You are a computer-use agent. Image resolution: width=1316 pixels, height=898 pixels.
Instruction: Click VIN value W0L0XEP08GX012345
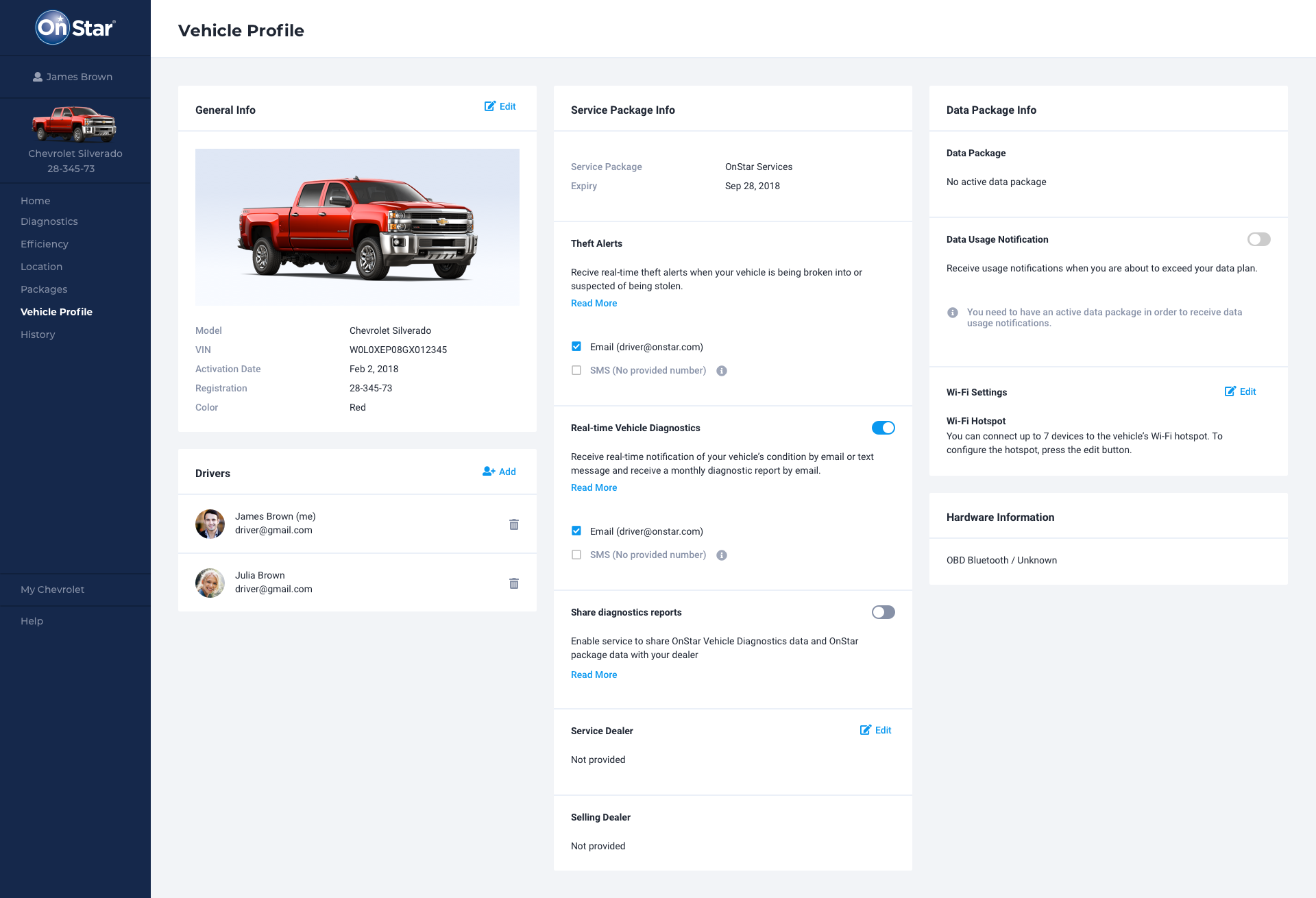[398, 350]
